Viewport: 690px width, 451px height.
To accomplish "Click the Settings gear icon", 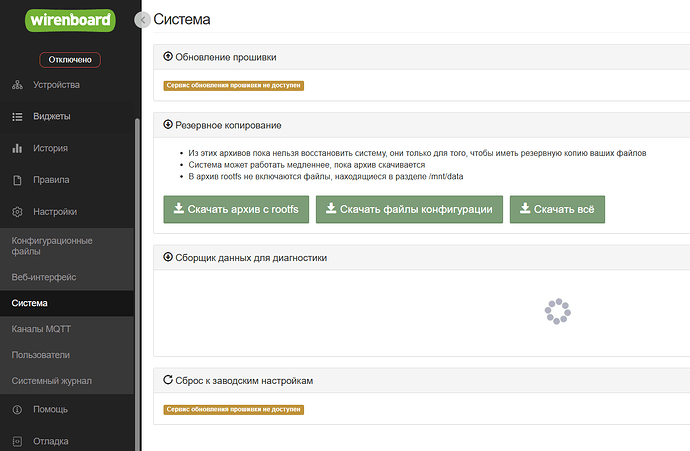I will [x=17, y=212].
